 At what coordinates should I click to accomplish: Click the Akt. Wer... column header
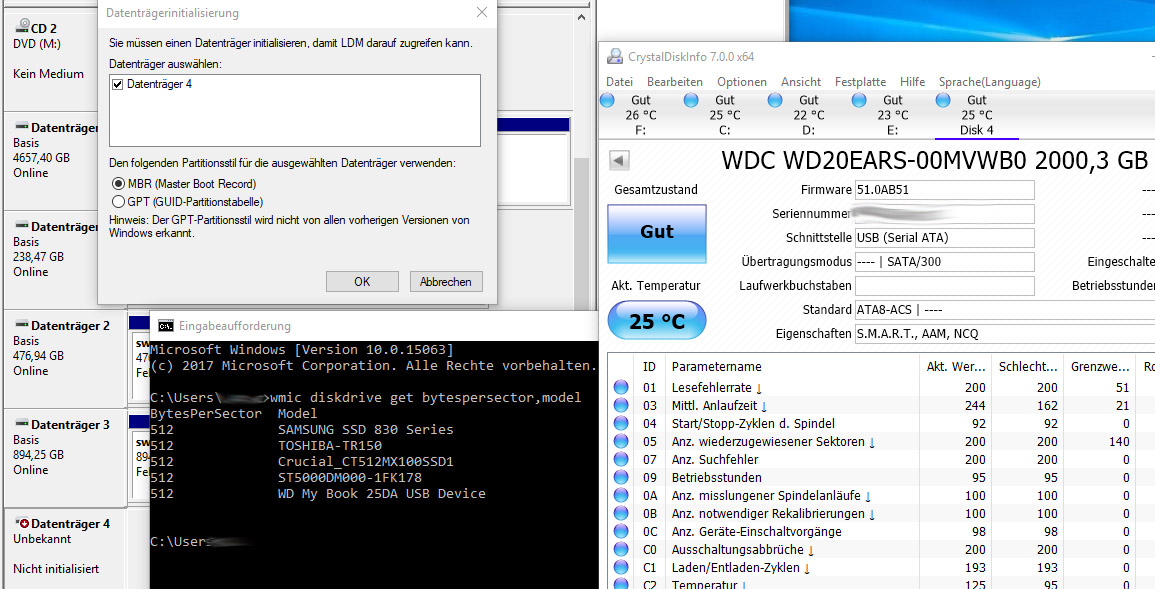pyautogui.click(x=955, y=367)
